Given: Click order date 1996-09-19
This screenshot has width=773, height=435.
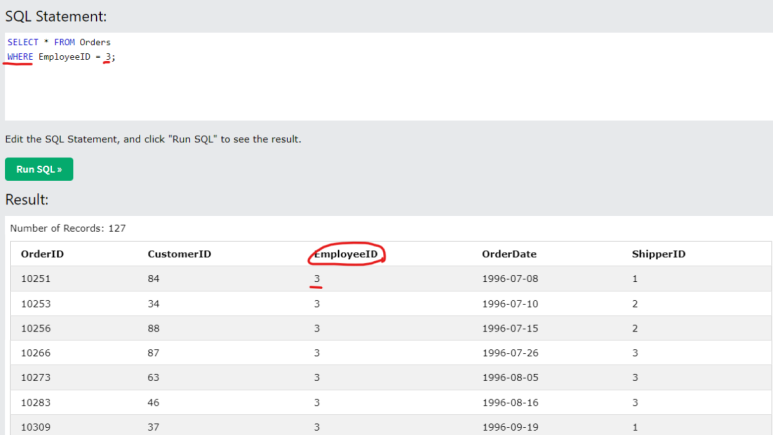Looking at the screenshot, I should 510,427.
